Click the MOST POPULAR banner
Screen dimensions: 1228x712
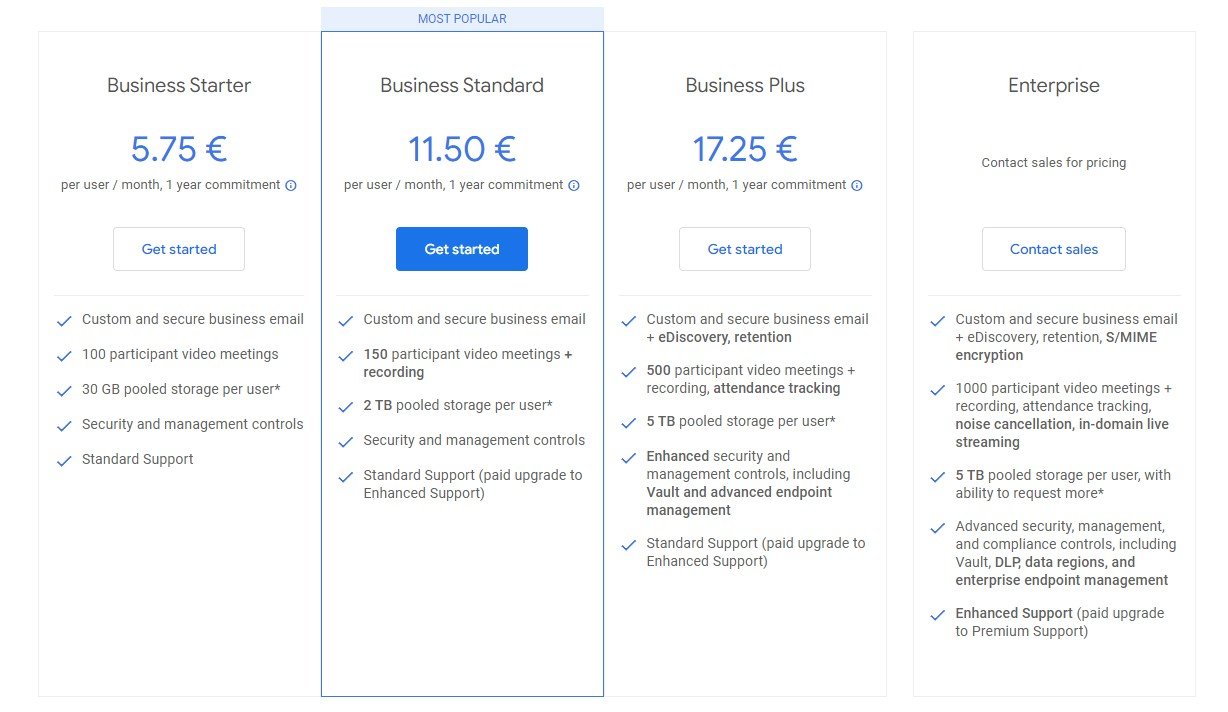[461, 18]
